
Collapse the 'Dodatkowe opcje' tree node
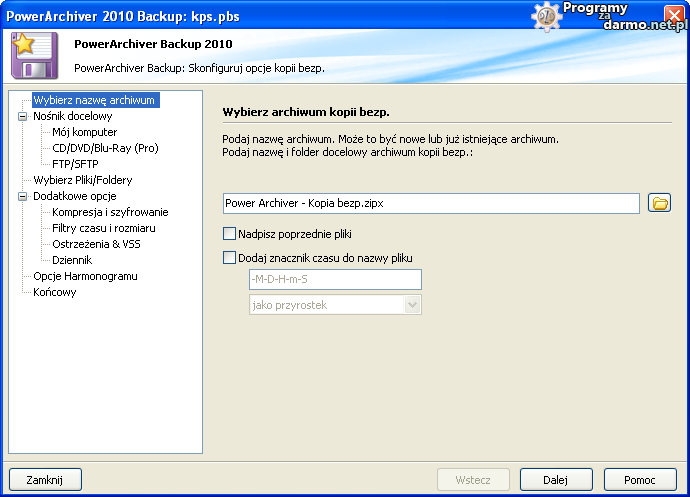[x=23, y=196]
